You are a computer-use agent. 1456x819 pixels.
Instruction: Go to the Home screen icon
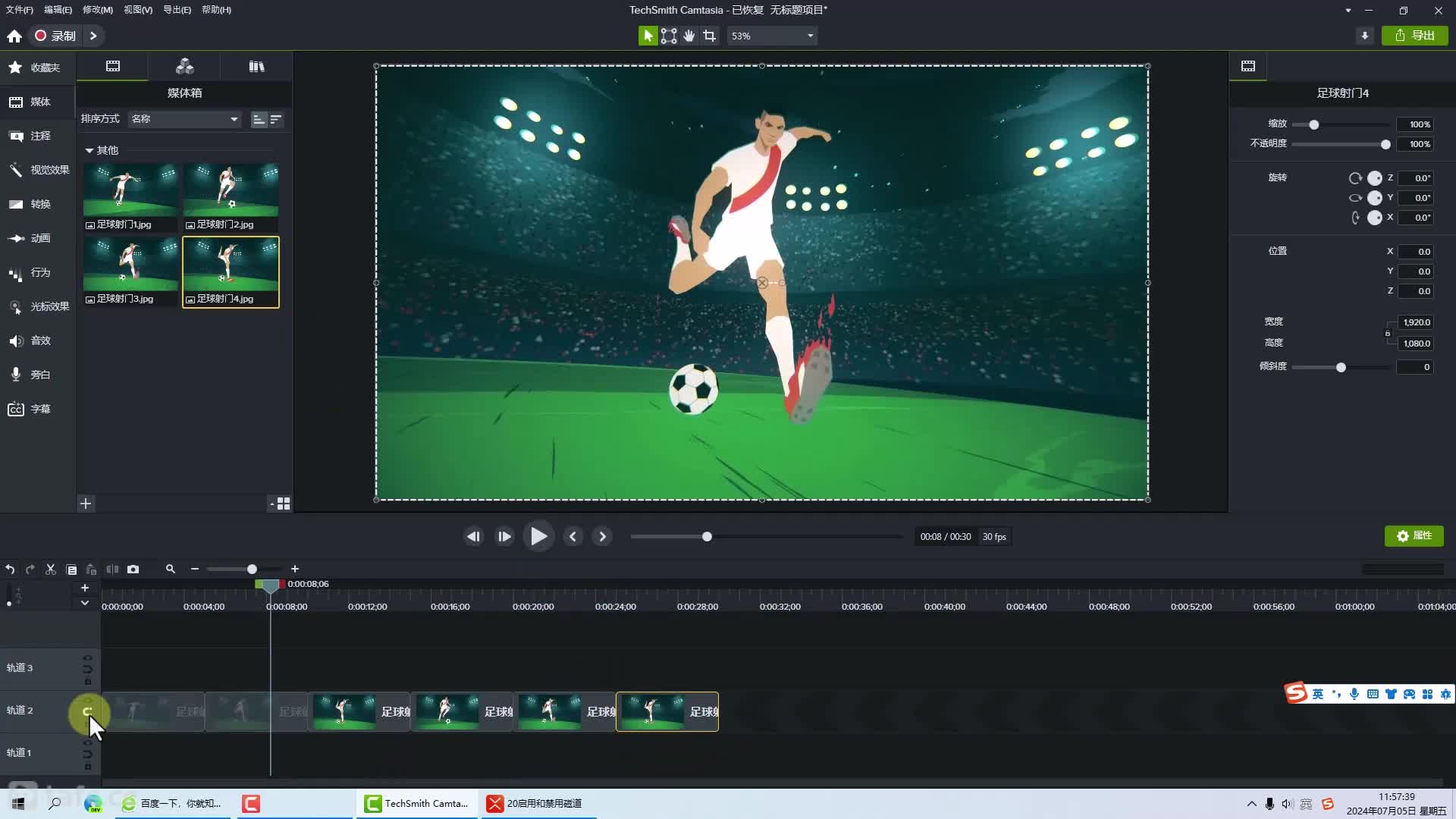pyautogui.click(x=14, y=36)
